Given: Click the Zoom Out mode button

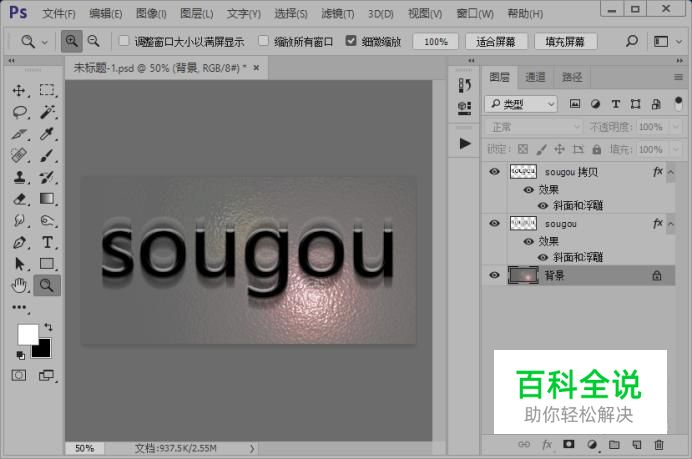Looking at the screenshot, I should click(94, 41).
